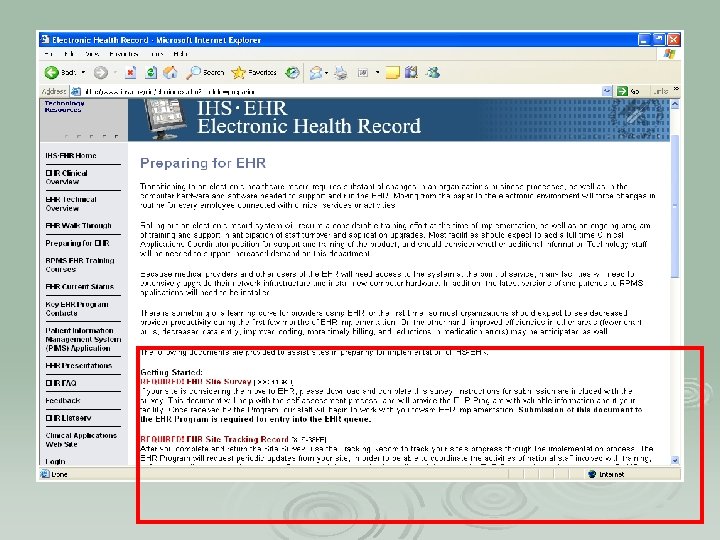Click the green Go button
The image size is (720, 540).
point(629,91)
